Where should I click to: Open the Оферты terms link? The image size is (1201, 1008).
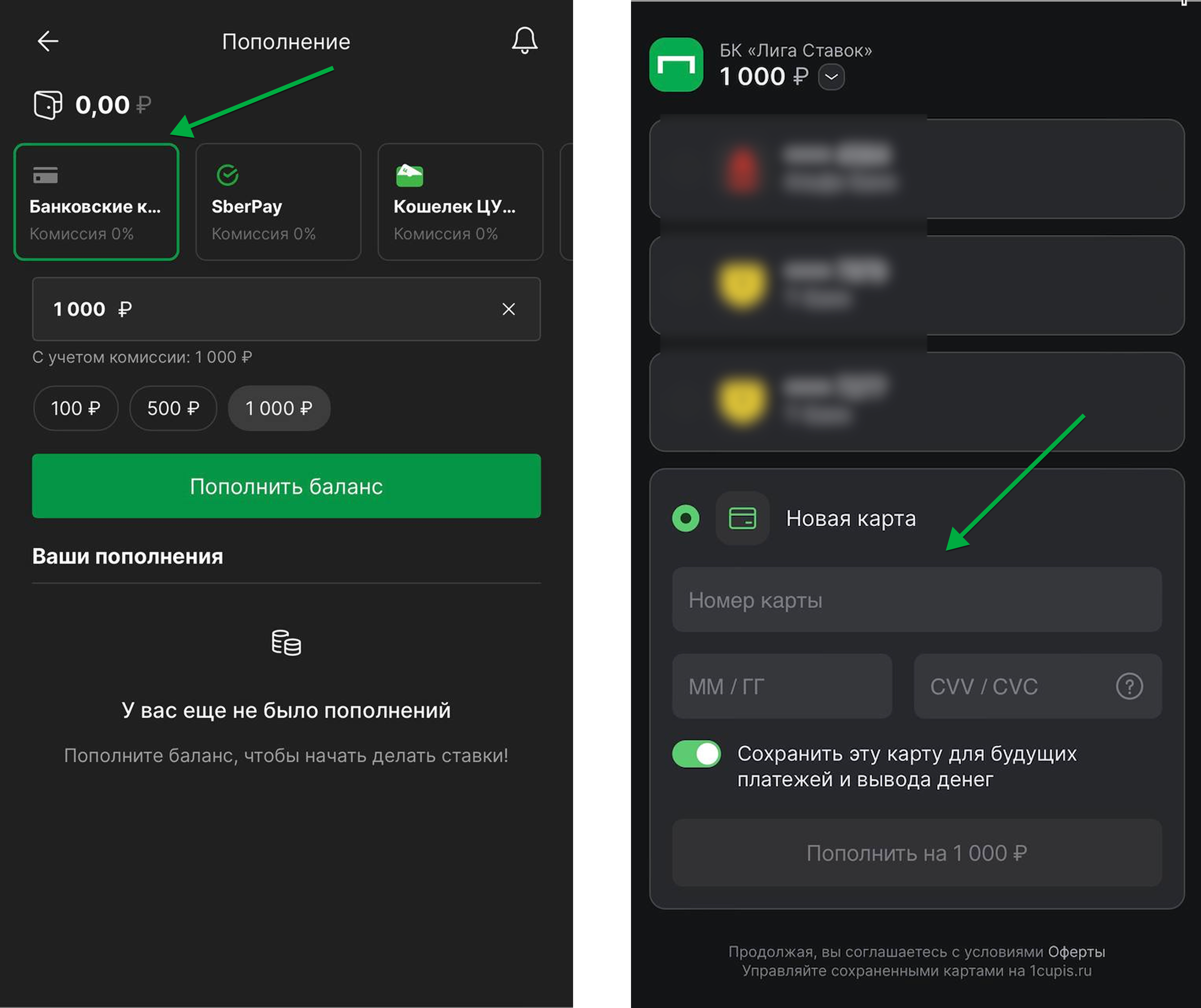(x=1076, y=951)
